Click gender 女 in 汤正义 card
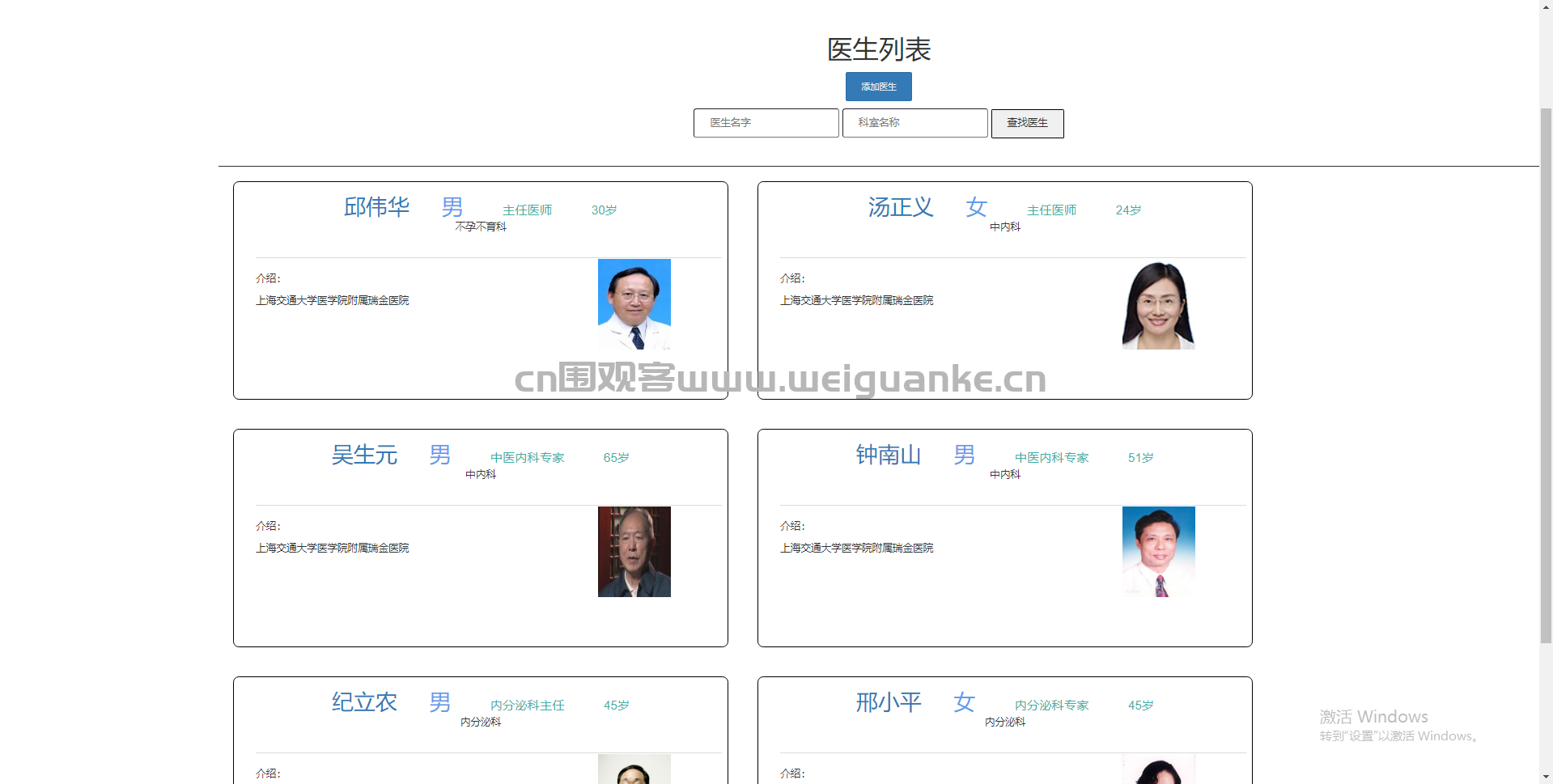Image resolution: width=1553 pixels, height=784 pixels. point(977,207)
